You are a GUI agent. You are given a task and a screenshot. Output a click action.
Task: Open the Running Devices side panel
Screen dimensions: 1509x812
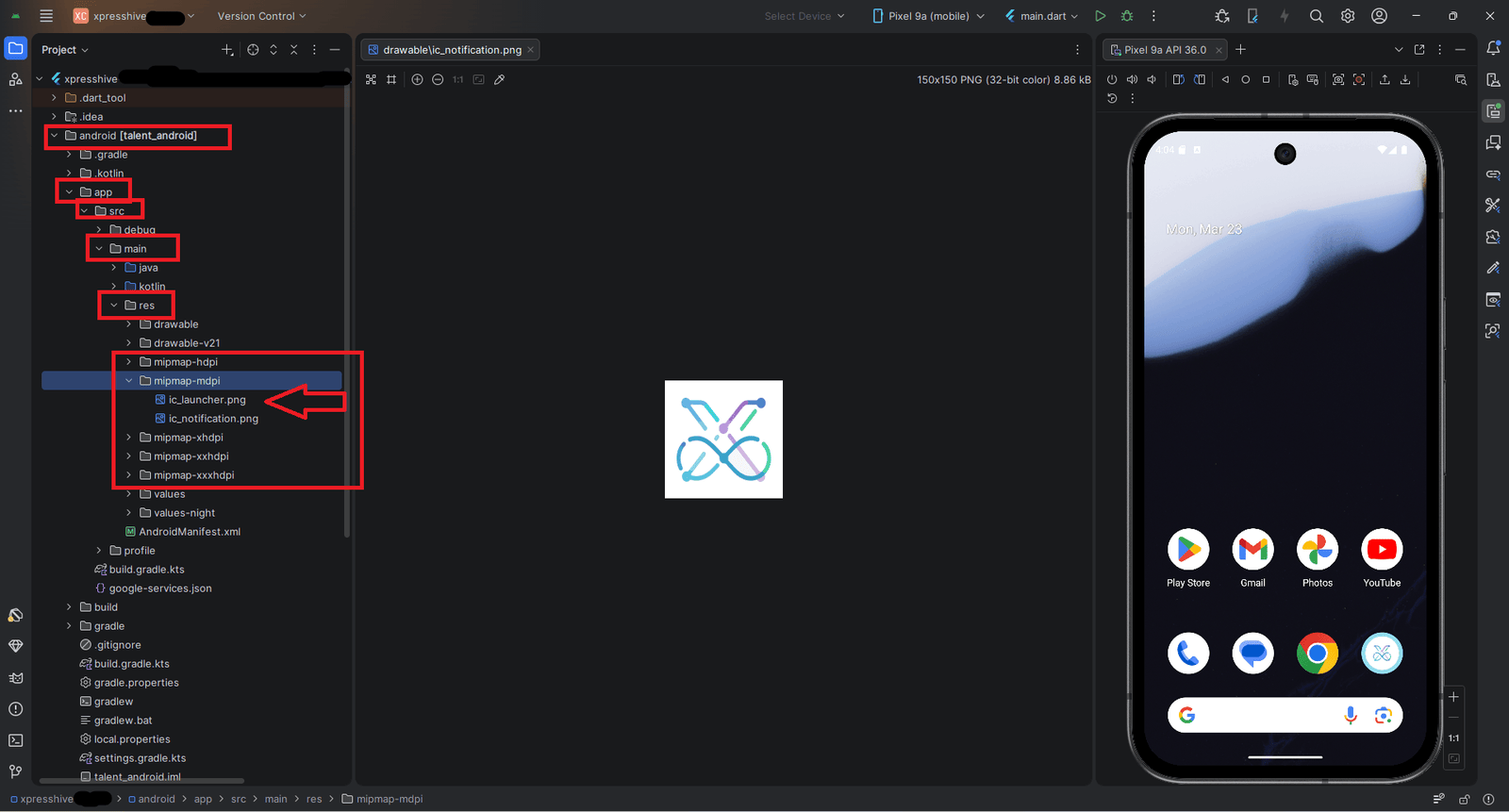coord(1493,111)
